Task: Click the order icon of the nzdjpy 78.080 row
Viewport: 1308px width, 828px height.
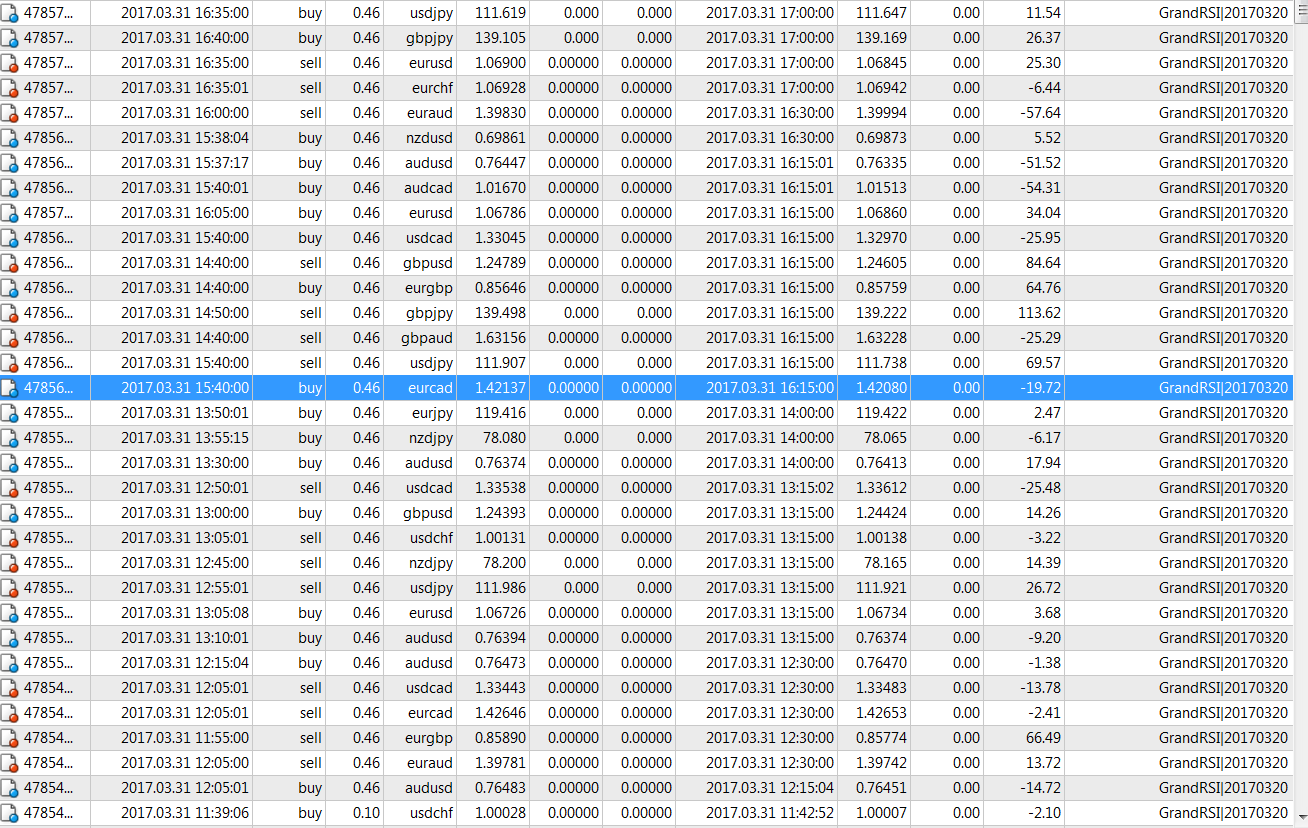Action: point(10,438)
